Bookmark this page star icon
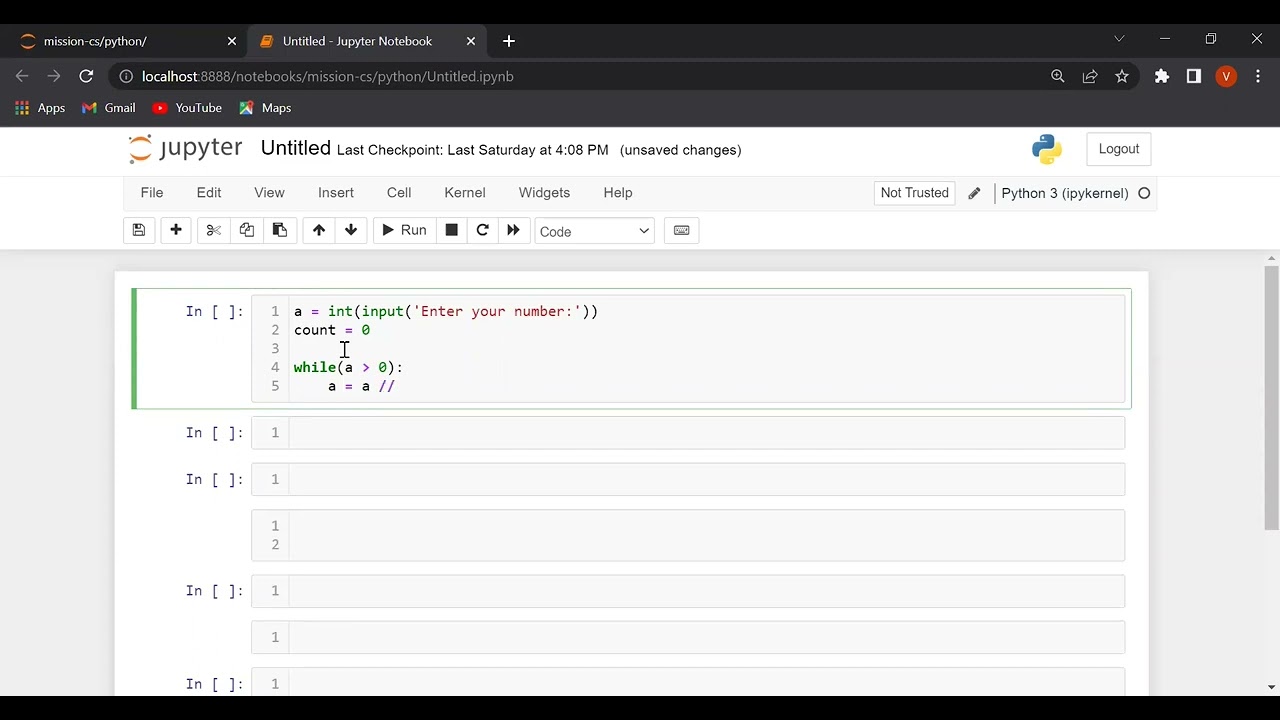This screenshot has width=1280, height=720. click(x=1122, y=76)
